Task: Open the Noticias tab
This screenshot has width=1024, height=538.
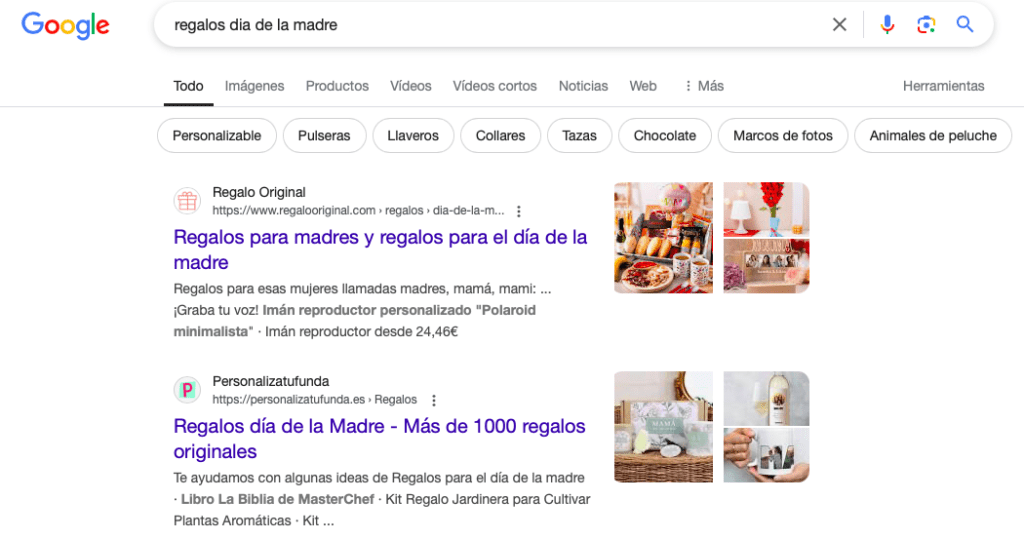Action: (583, 86)
